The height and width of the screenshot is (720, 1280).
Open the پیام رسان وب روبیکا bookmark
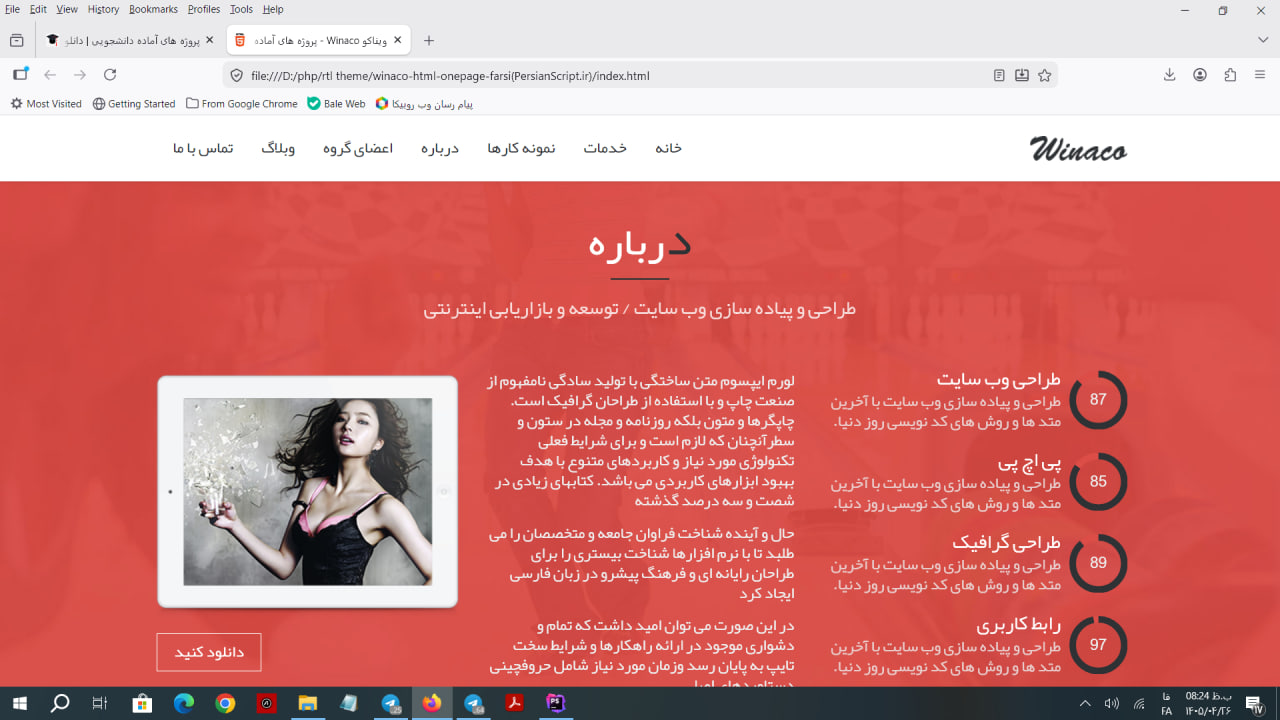(x=424, y=103)
